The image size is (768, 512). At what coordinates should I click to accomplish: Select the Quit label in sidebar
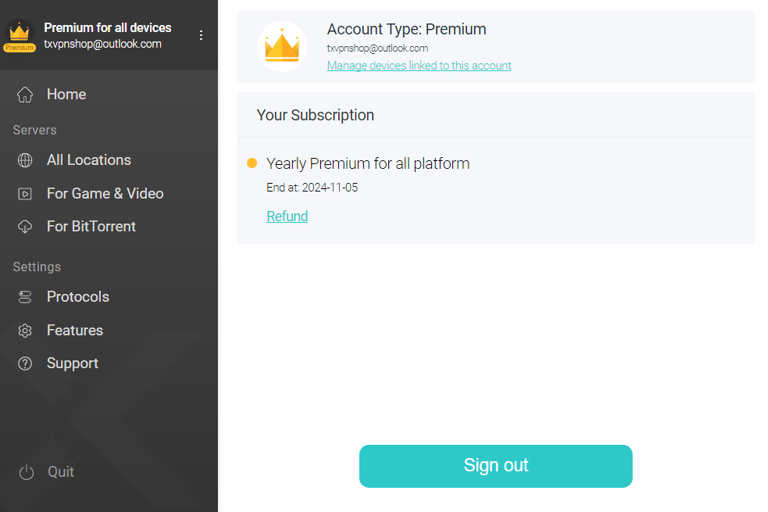(x=61, y=472)
